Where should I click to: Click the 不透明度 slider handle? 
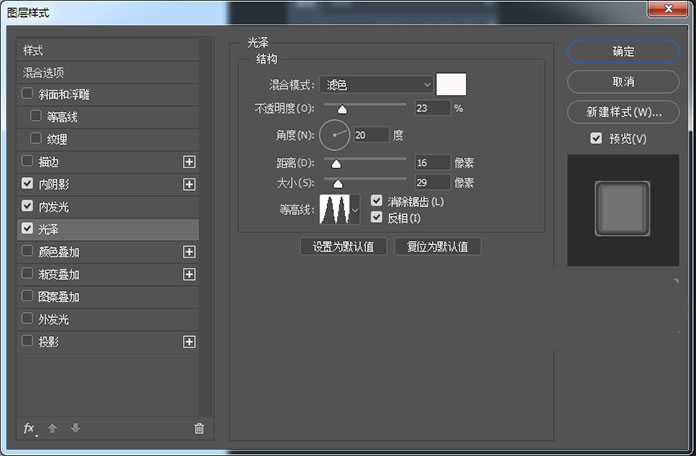(x=342, y=109)
